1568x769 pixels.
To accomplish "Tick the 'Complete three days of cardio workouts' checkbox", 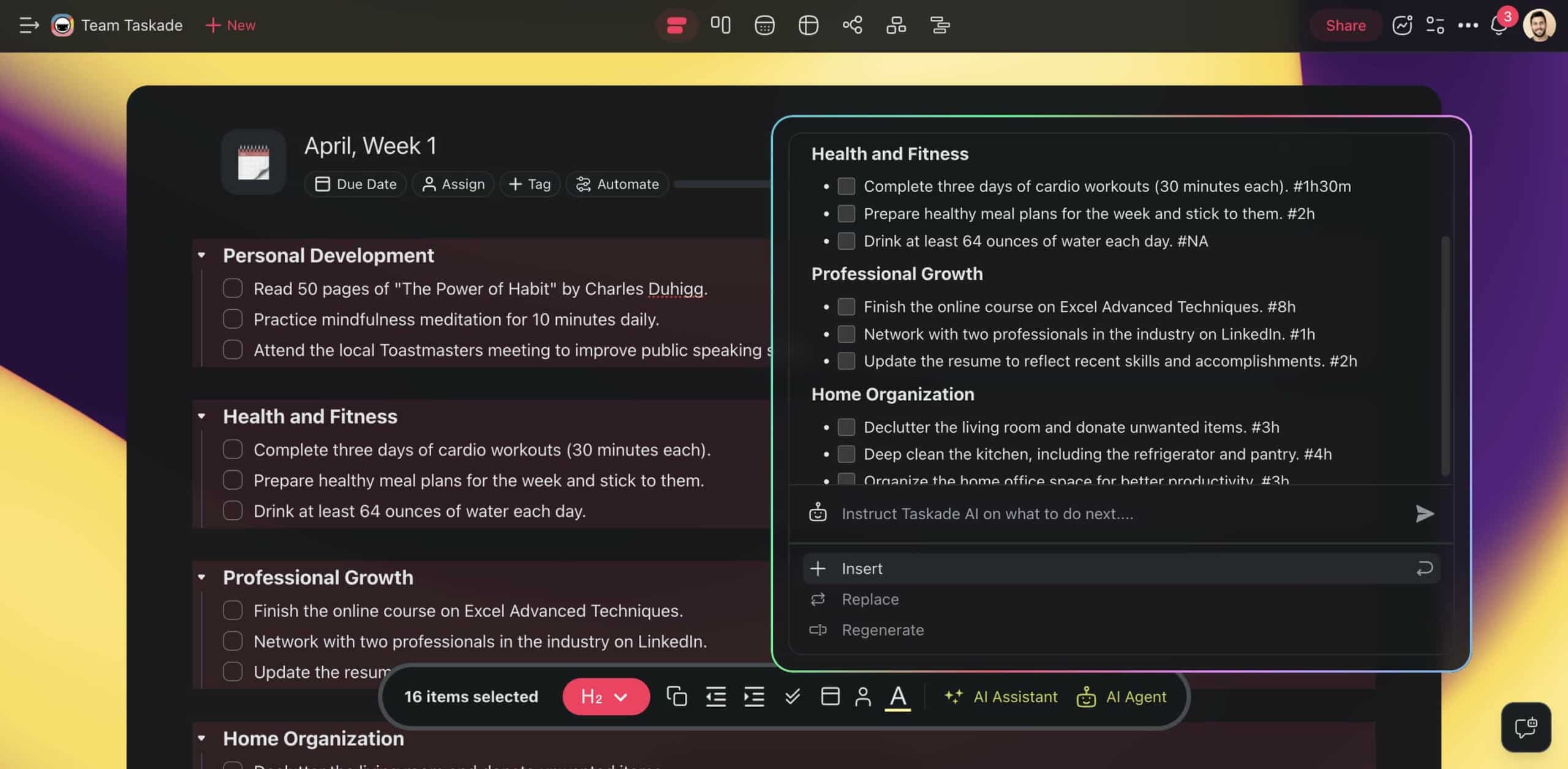I will (233, 449).
